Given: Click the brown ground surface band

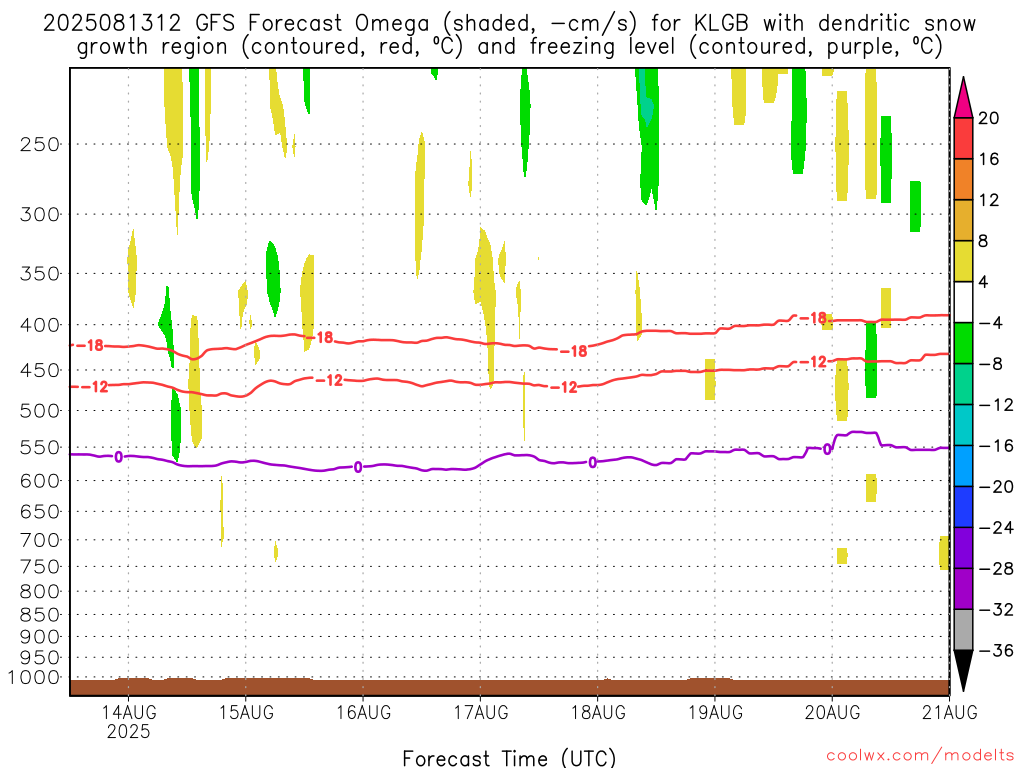Looking at the screenshot, I should tap(509, 687).
